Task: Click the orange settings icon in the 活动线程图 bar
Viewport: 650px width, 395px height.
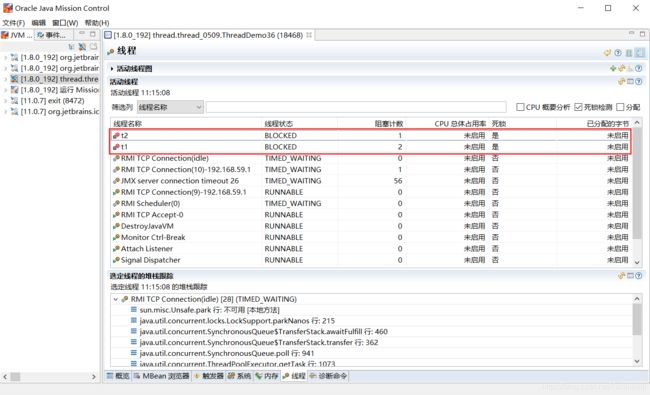Action: coord(622,68)
